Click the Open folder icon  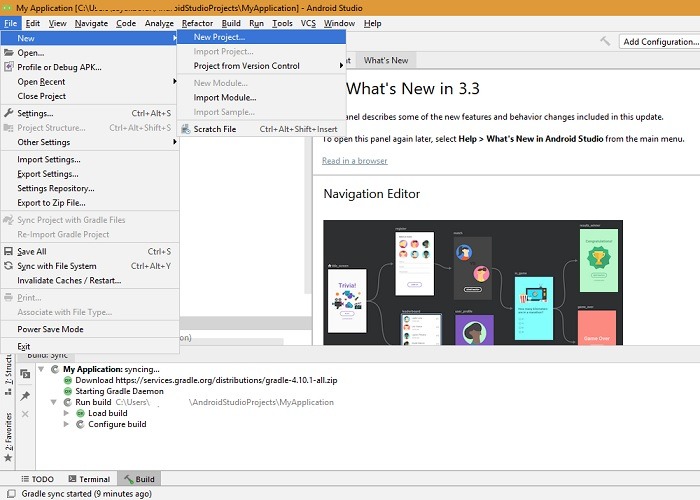click(x=8, y=53)
